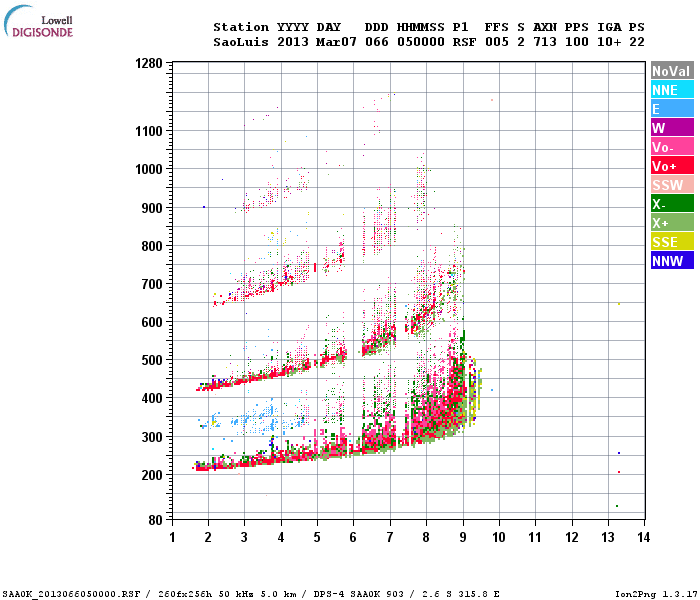
Task: Click the 1100 height axis label
Action: pos(149,131)
